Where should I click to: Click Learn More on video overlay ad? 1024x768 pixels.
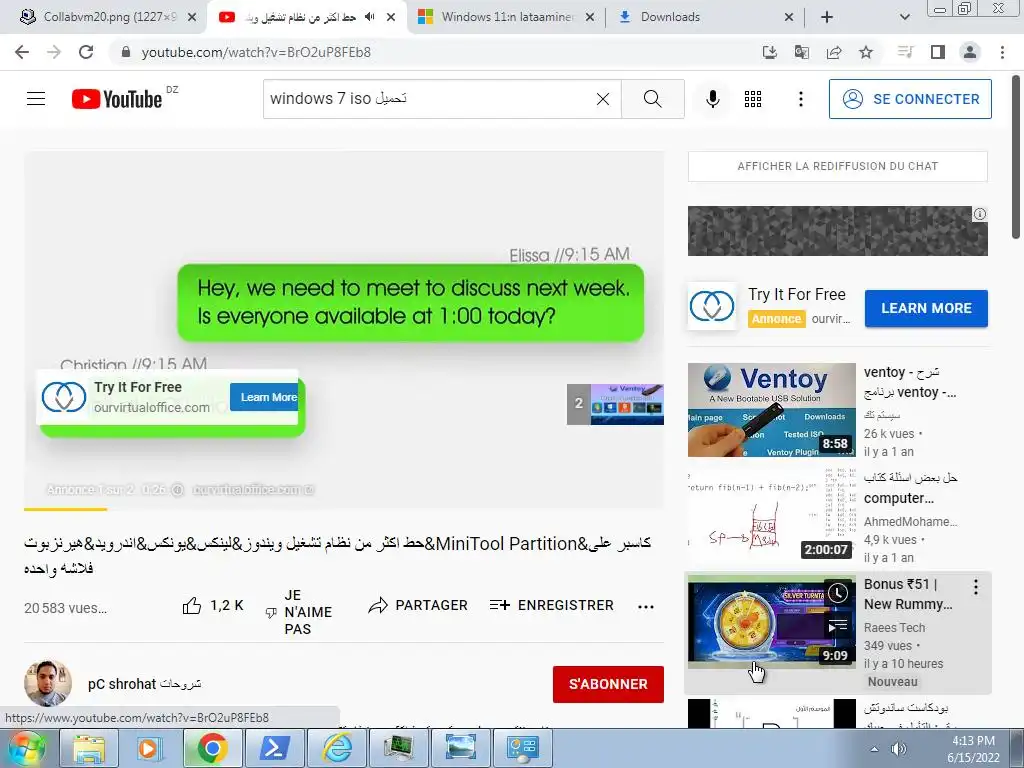click(x=264, y=397)
